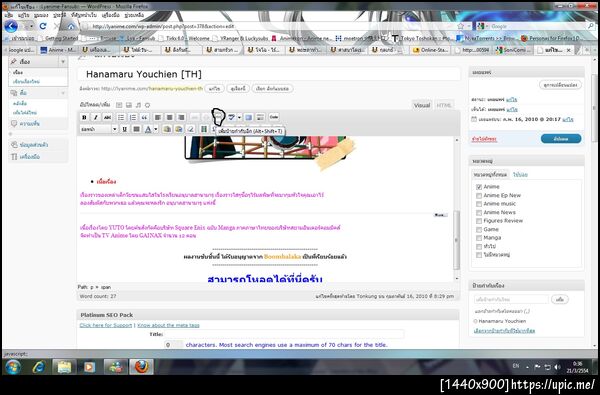Click the remove formatting eraser icon

191,129
